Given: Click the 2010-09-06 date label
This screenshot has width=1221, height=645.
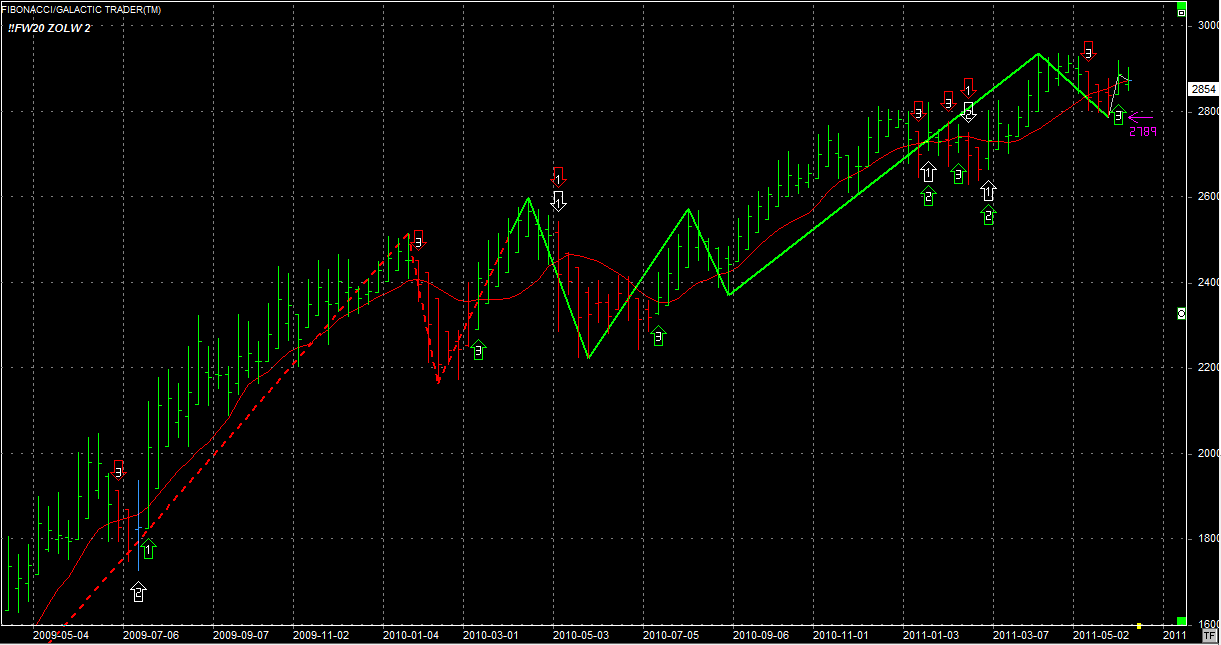Looking at the screenshot, I should click(758, 634).
